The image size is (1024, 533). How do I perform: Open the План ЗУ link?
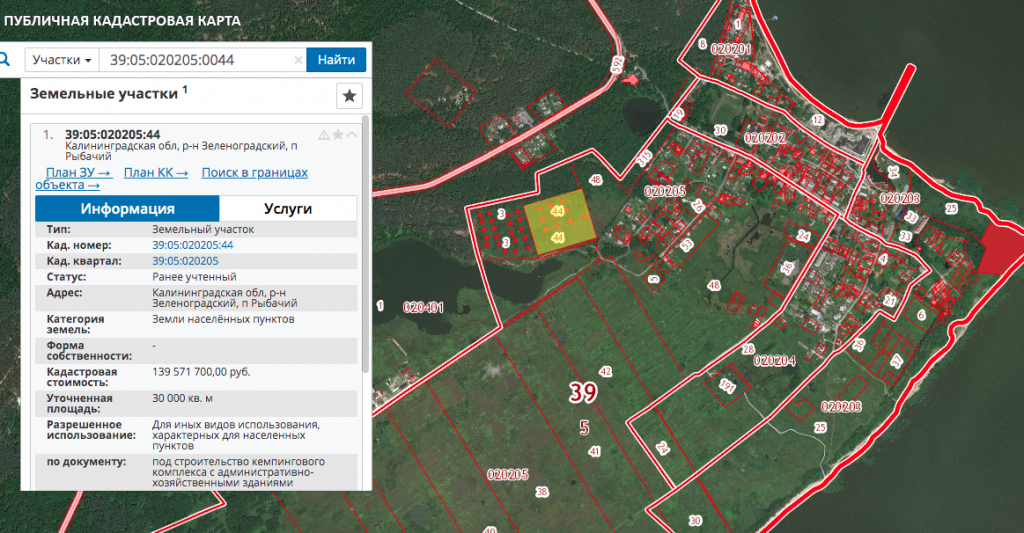coord(77,173)
